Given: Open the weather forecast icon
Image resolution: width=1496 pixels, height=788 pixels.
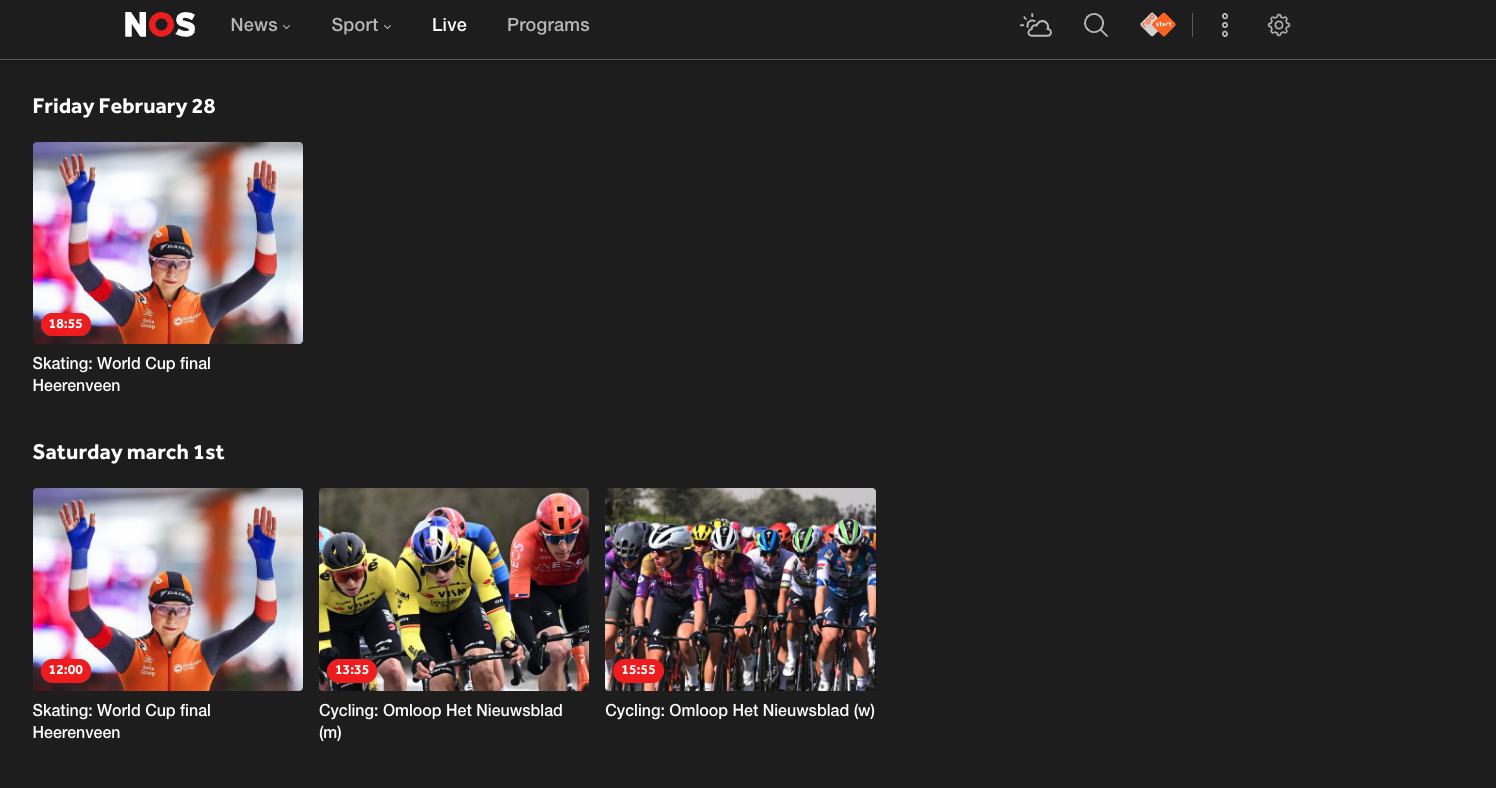Looking at the screenshot, I should point(1036,25).
